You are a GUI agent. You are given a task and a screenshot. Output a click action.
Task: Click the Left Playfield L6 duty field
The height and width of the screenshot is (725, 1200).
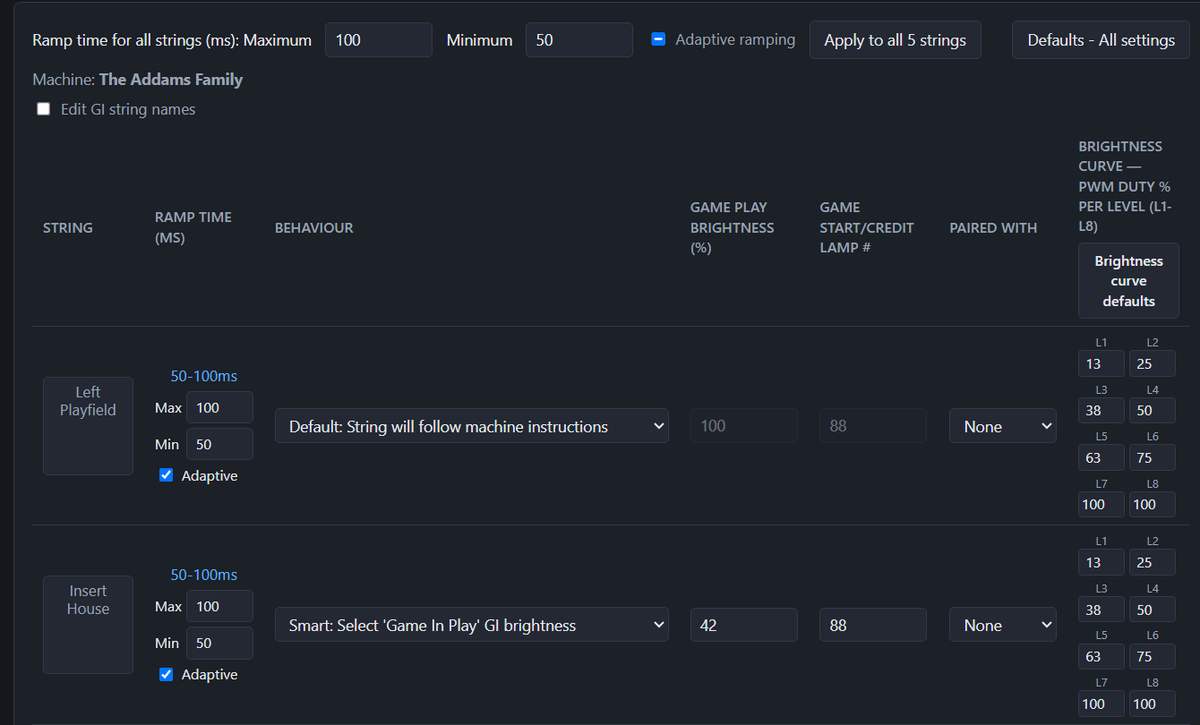pyautogui.click(x=1152, y=458)
